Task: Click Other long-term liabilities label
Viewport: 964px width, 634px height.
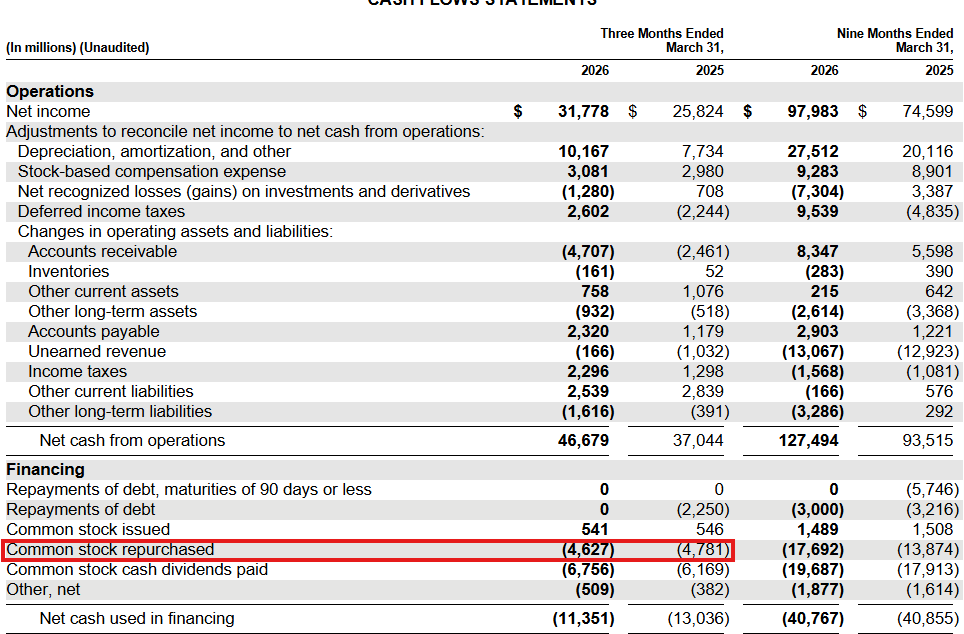Action: 120,411
